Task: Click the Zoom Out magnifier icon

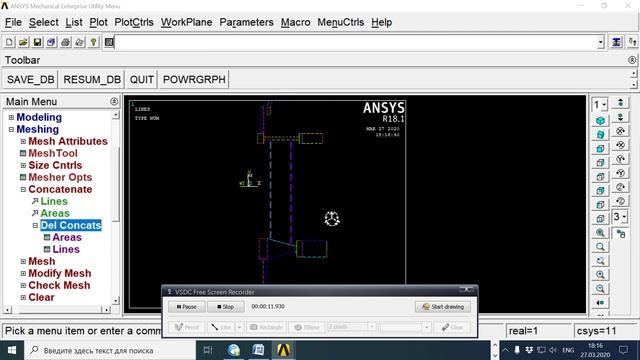Action: (600, 289)
